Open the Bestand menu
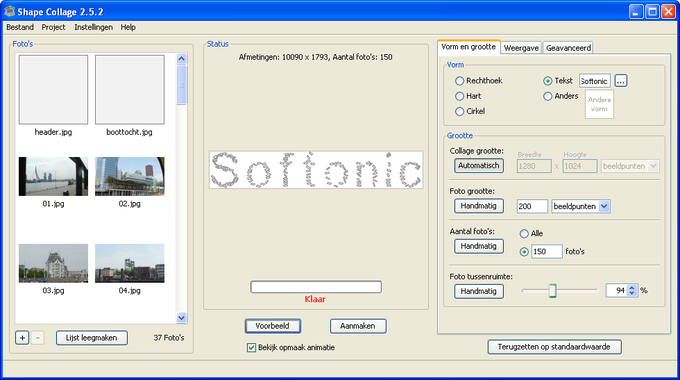This screenshot has width=680, height=380. pyautogui.click(x=20, y=27)
